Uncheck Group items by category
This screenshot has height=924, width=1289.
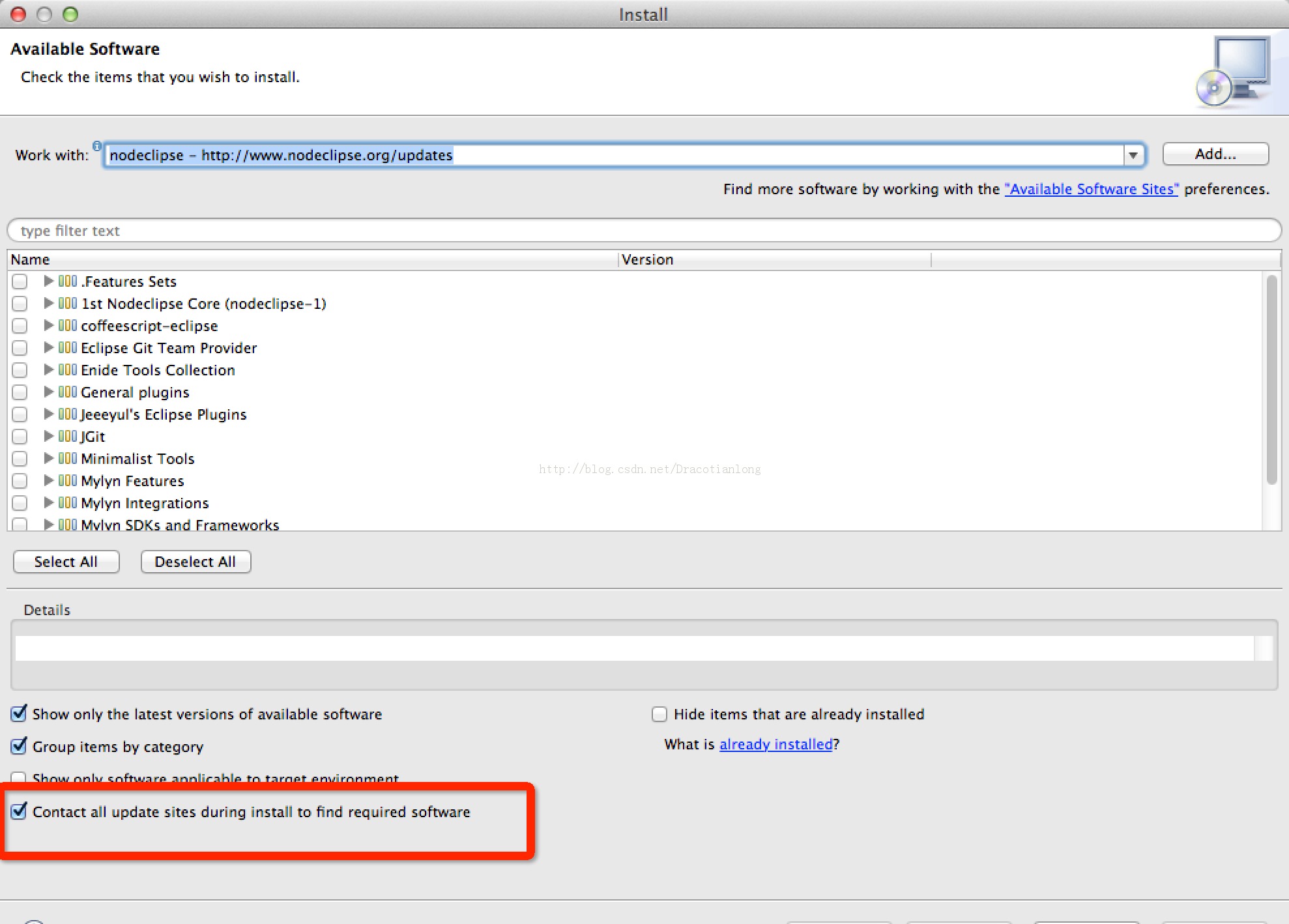(20, 745)
